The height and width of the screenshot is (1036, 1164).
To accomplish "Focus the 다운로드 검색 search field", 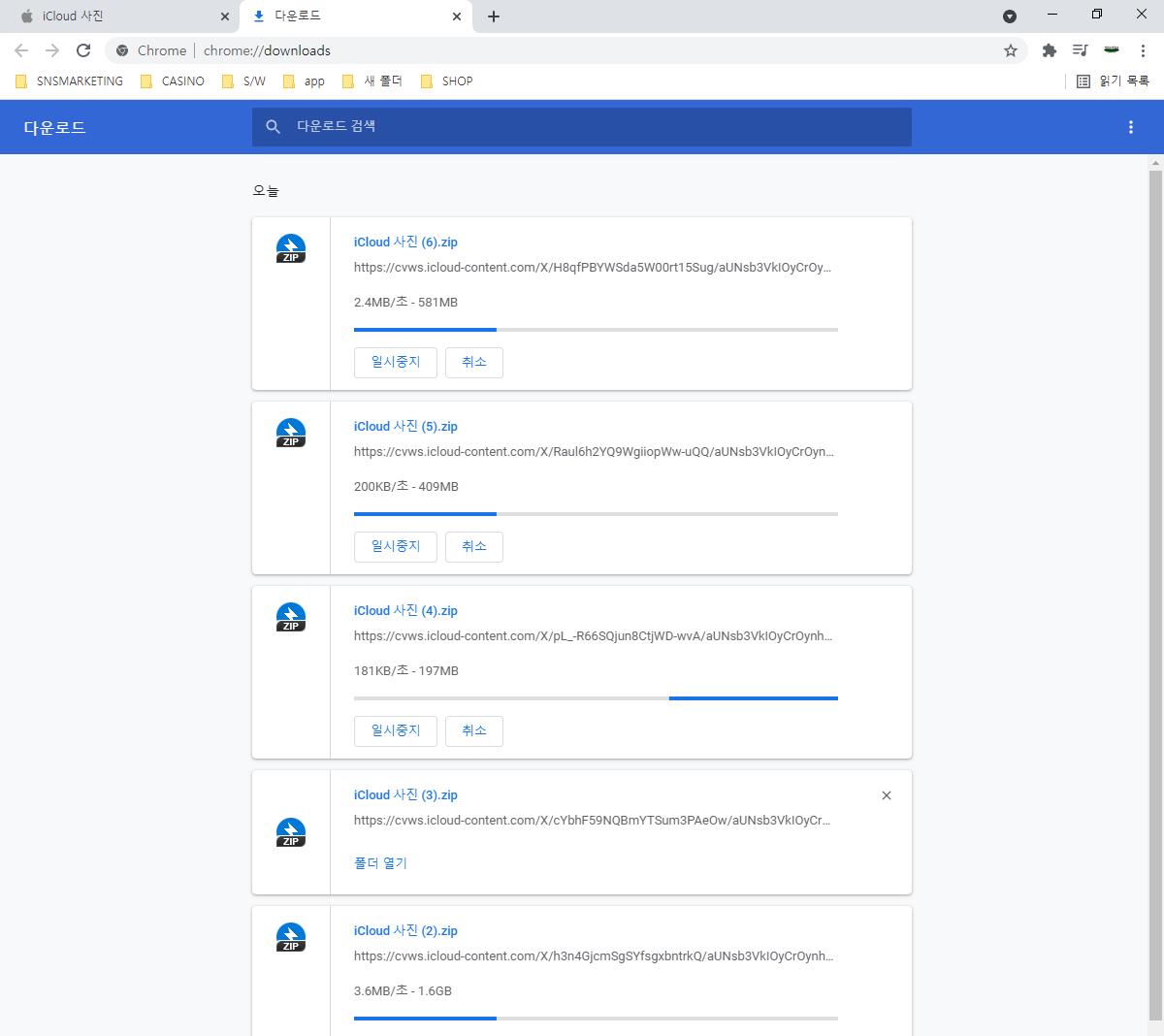I will tap(582, 127).
